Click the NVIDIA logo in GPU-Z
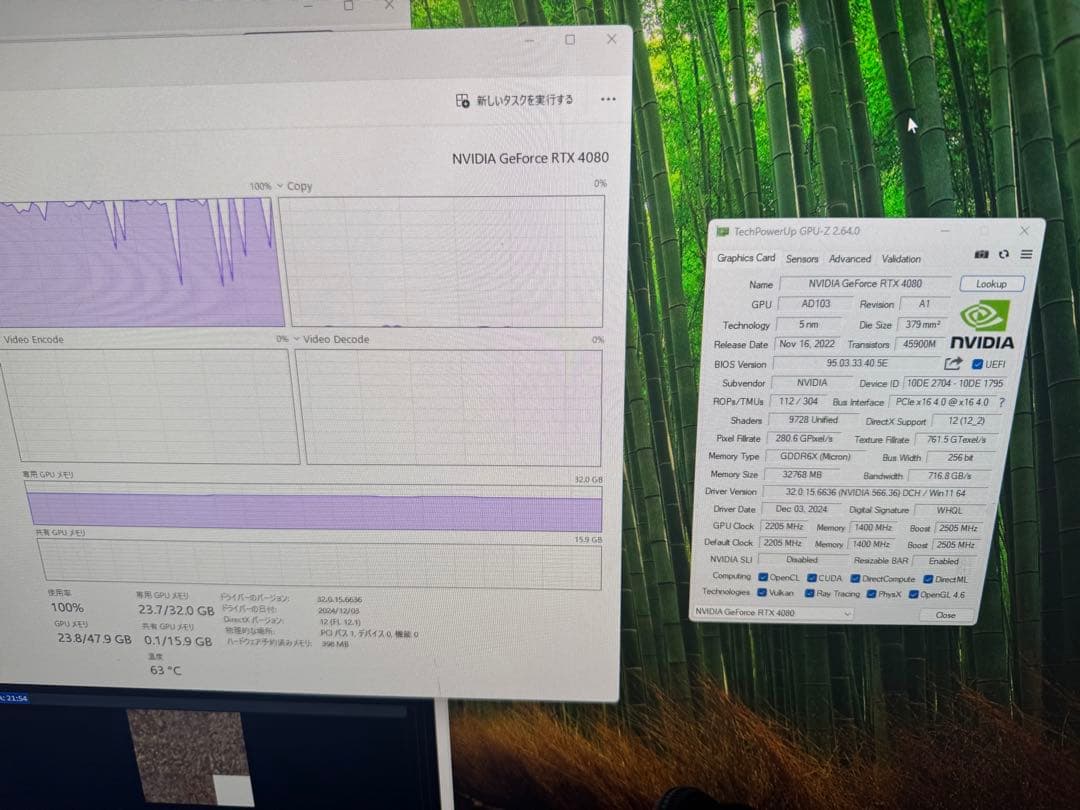The height and width of the screenshot is (810, 1080). coord(981,325)
